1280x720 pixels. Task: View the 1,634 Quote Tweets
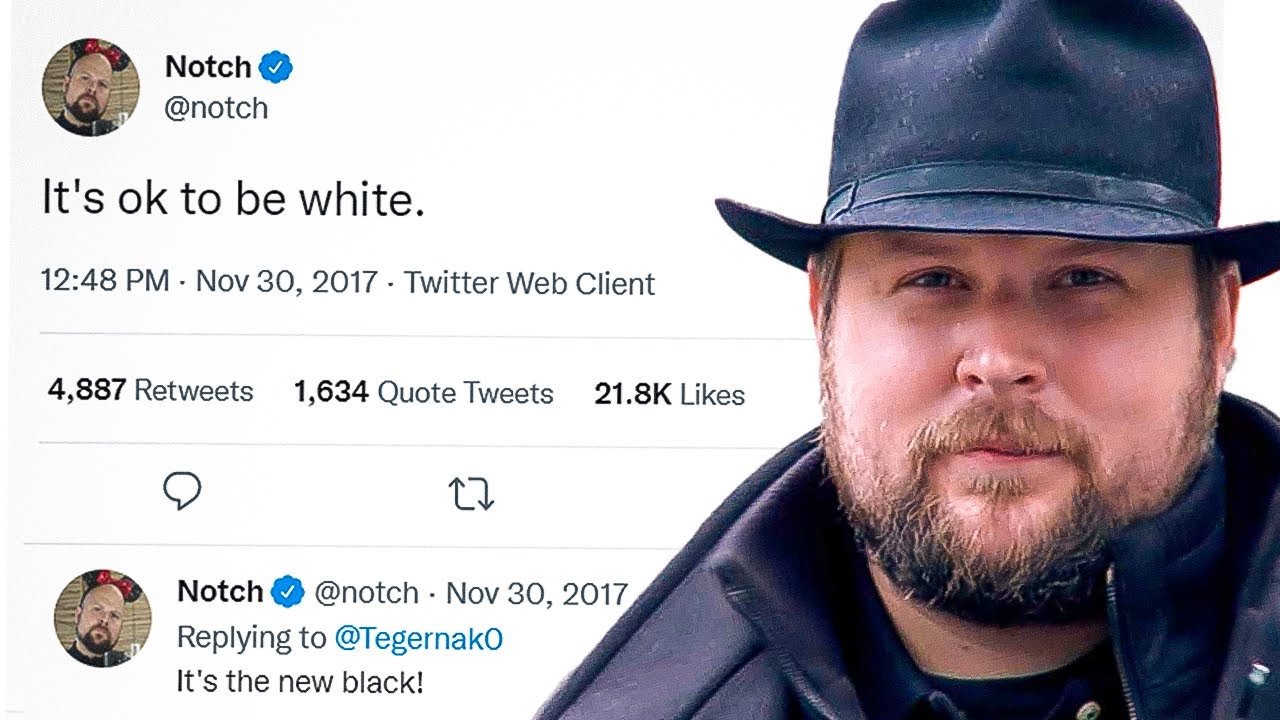423,392
